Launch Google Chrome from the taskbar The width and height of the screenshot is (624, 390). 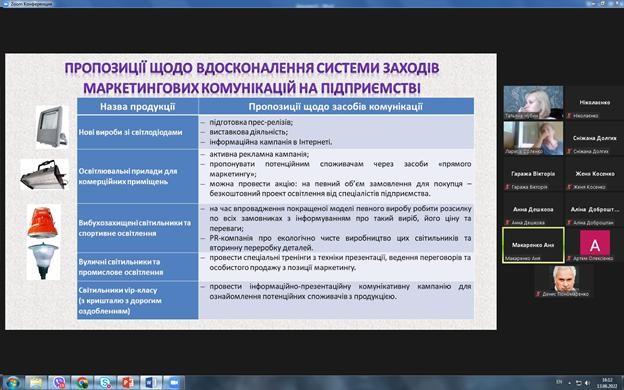click(82, 383)
